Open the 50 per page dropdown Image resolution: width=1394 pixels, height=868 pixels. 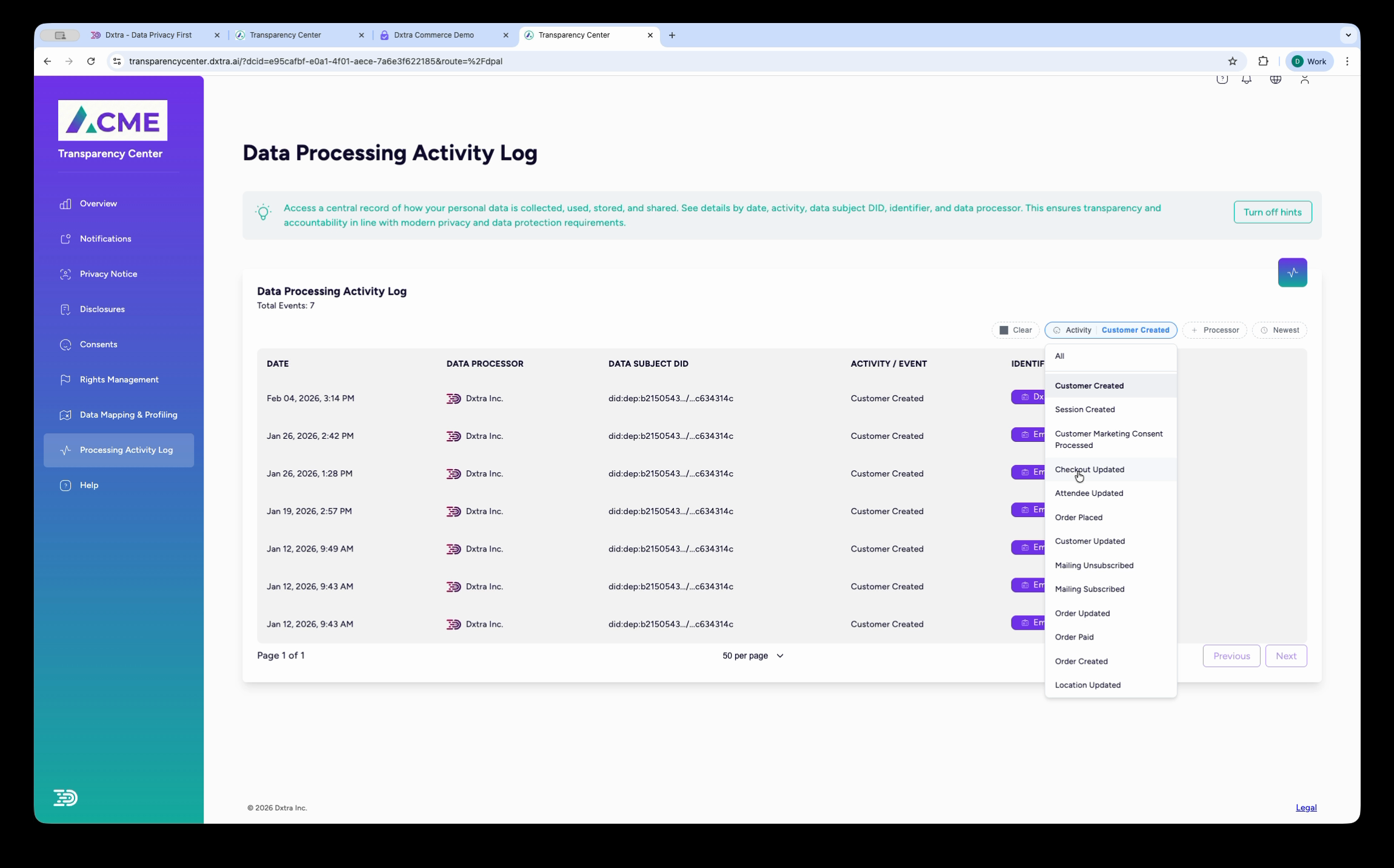tap(753, 655)
